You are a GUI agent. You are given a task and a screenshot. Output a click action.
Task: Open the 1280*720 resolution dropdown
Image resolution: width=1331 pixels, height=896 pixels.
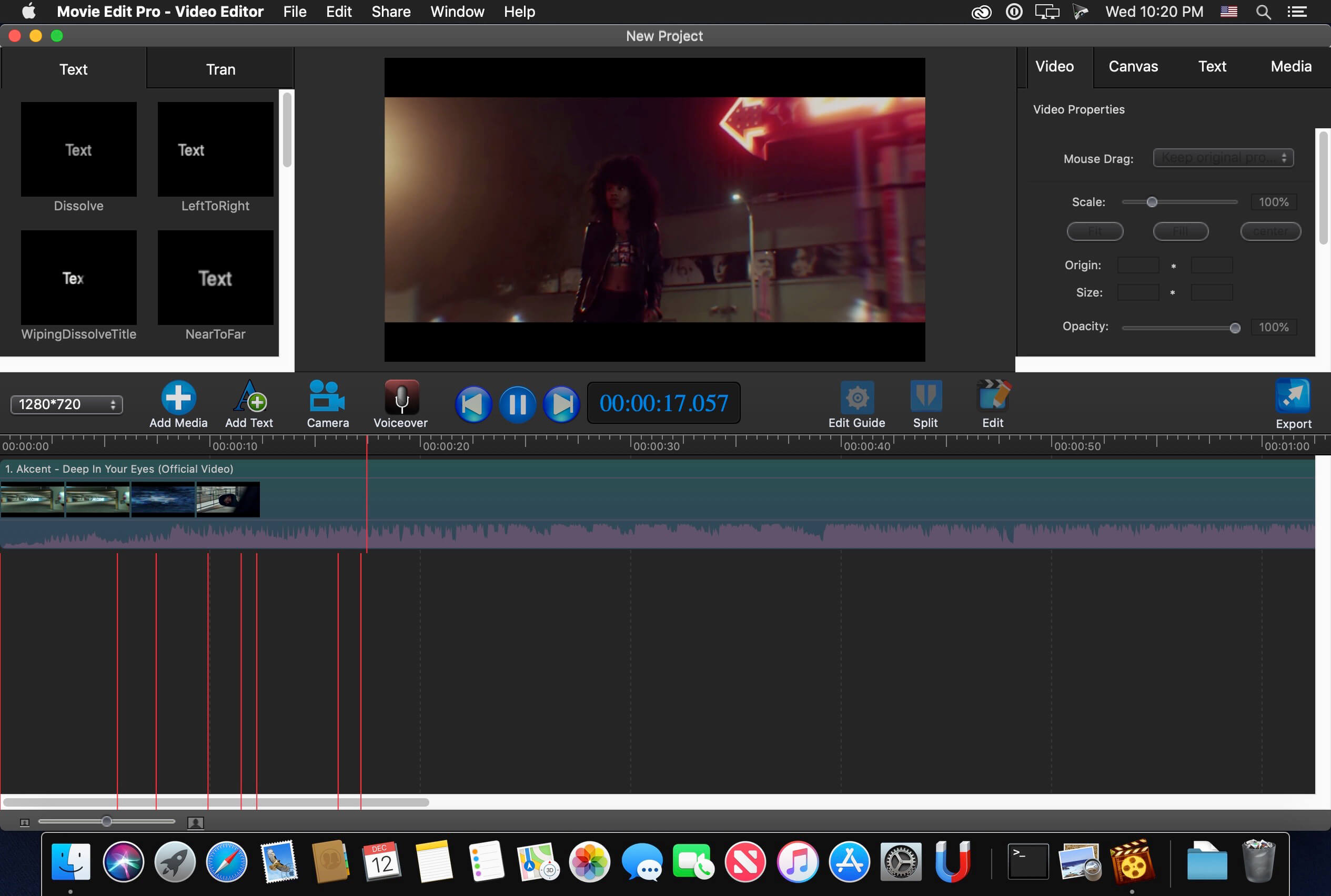point(66,404)
